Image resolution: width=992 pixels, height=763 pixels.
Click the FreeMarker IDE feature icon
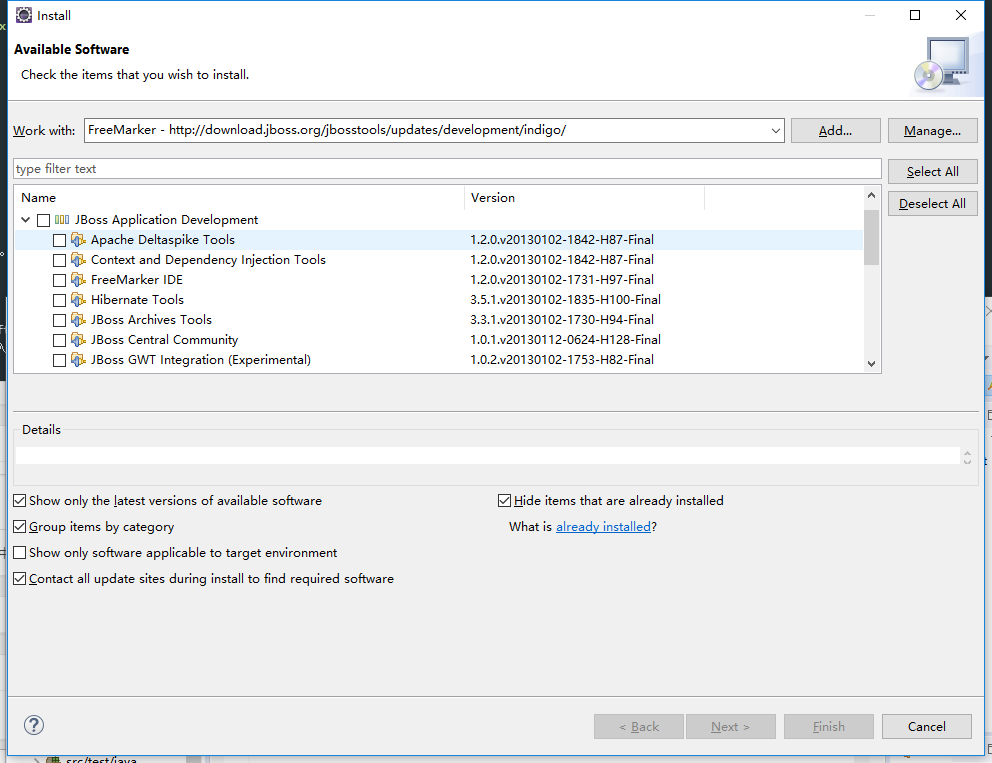[x=78, y=280]
